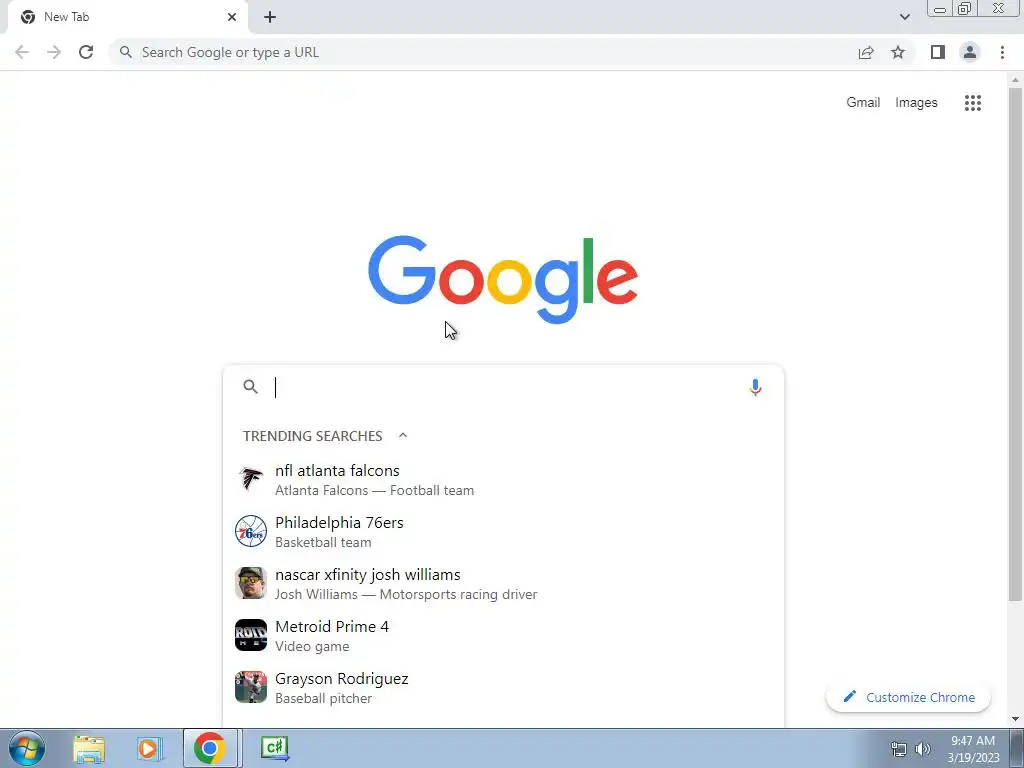Click the Chrome taskbar icon
Image resolution: width=1024 pixels, height=768 pixels.
210,748
